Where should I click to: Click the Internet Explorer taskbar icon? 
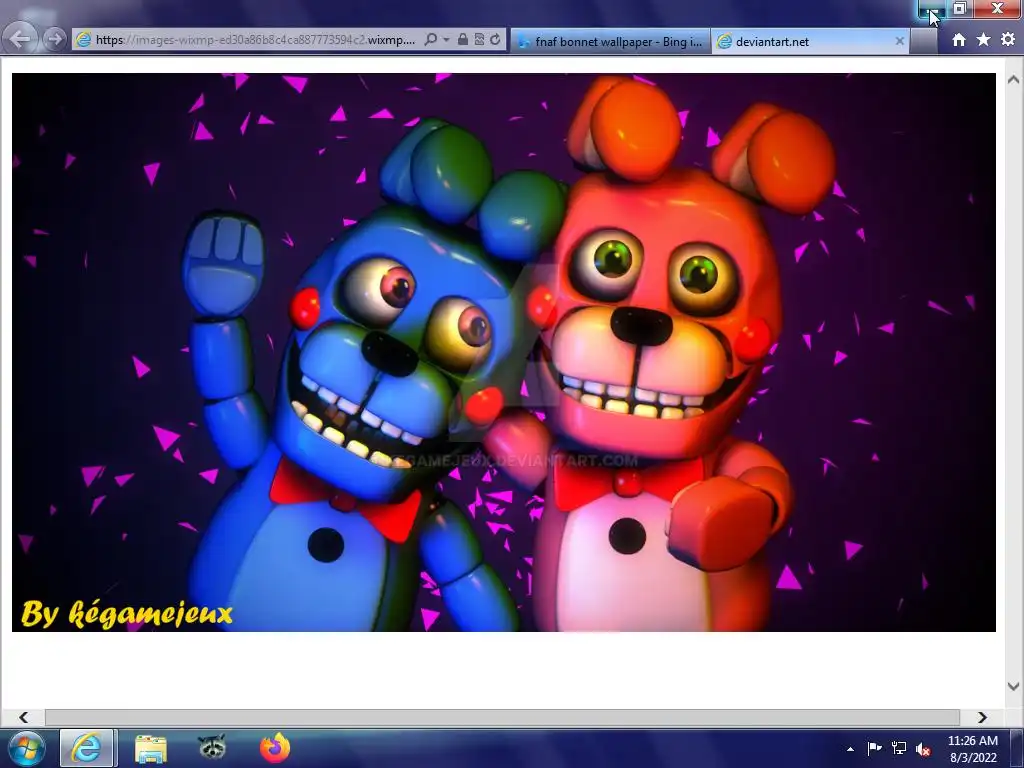tap(88, 748)
